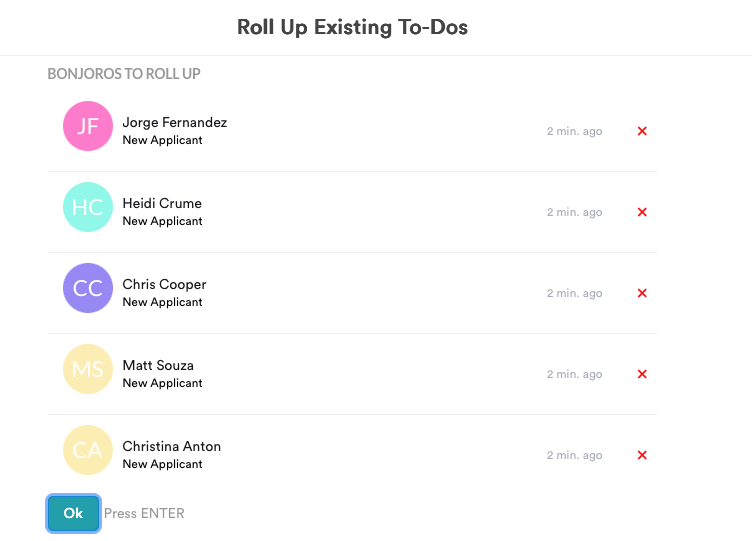This screenshot has width=752, height=541.
Task: Confirm roll up with Ok button
Action: [x=73, y=513]
